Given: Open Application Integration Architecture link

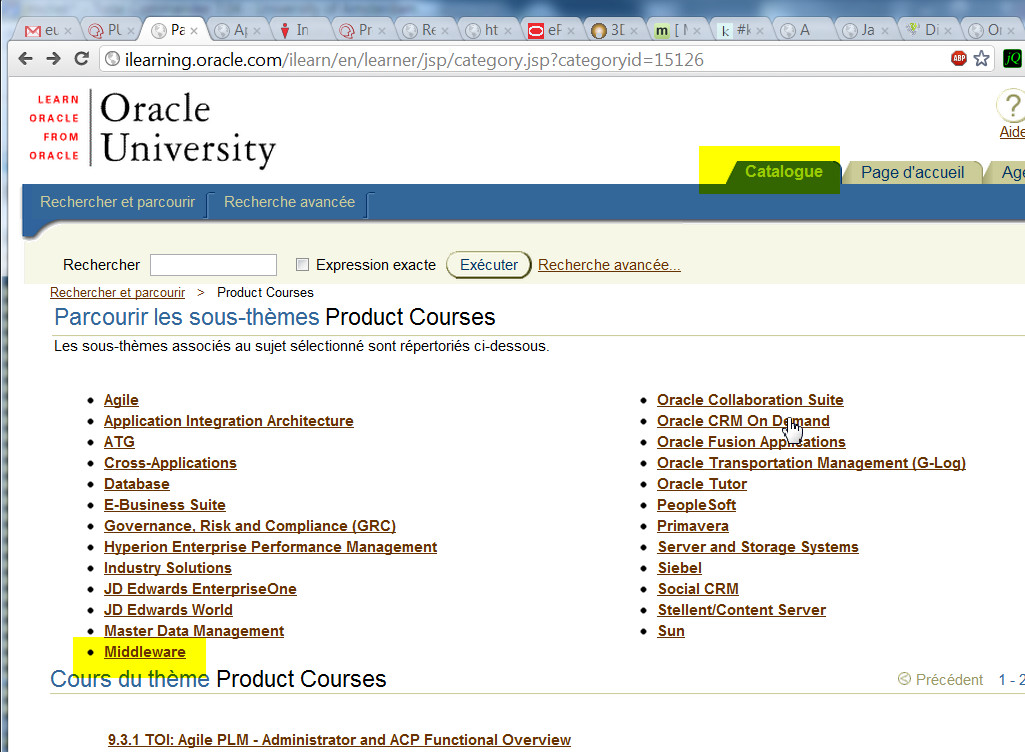Looking at the screenshot, I should pyautogui.click(x=229, y=420).
